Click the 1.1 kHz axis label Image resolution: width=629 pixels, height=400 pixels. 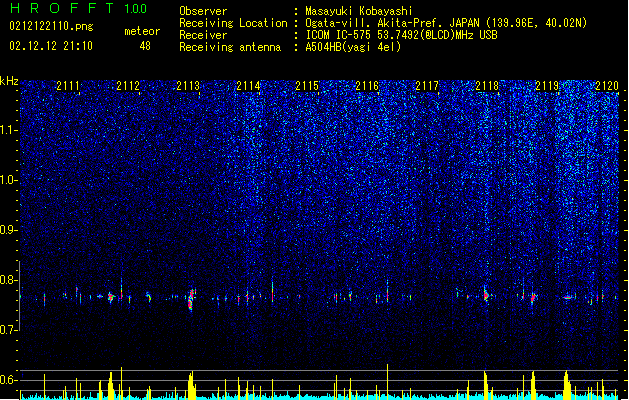click(x=8, y=130)
